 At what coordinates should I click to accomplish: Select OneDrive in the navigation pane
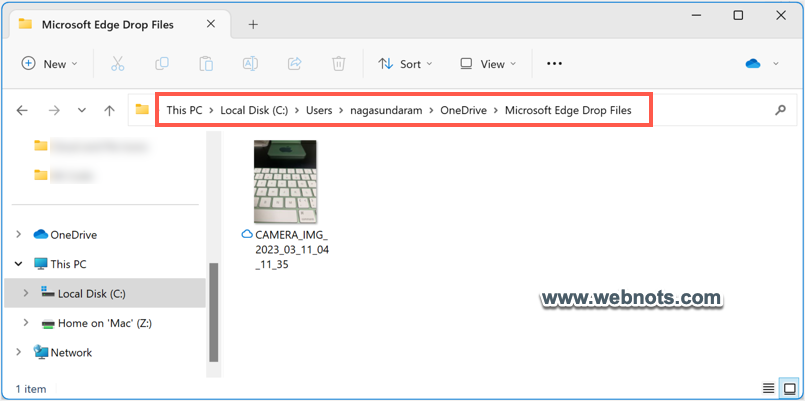coord(73,235)
